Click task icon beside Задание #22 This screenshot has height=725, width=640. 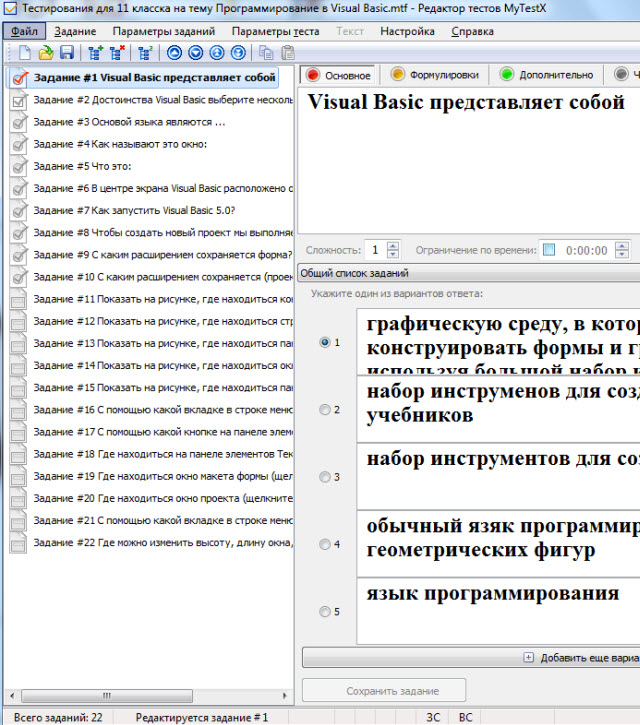18,544
